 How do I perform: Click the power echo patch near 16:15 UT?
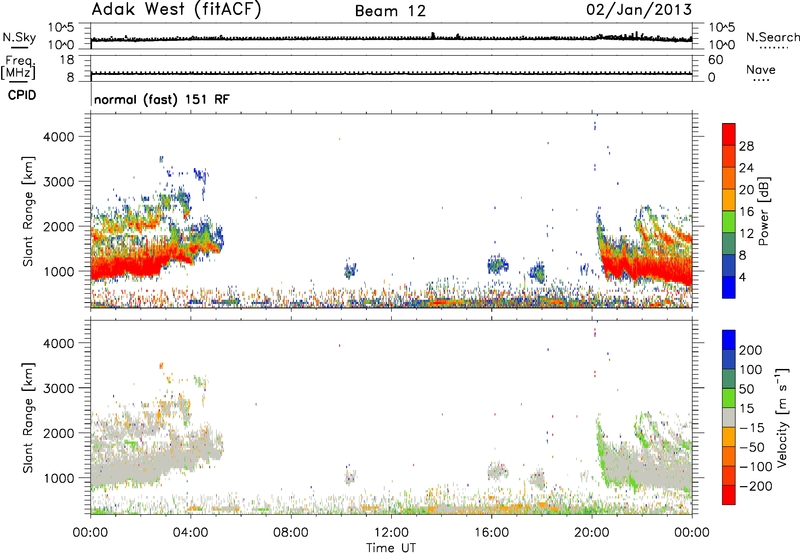point(497,264)
